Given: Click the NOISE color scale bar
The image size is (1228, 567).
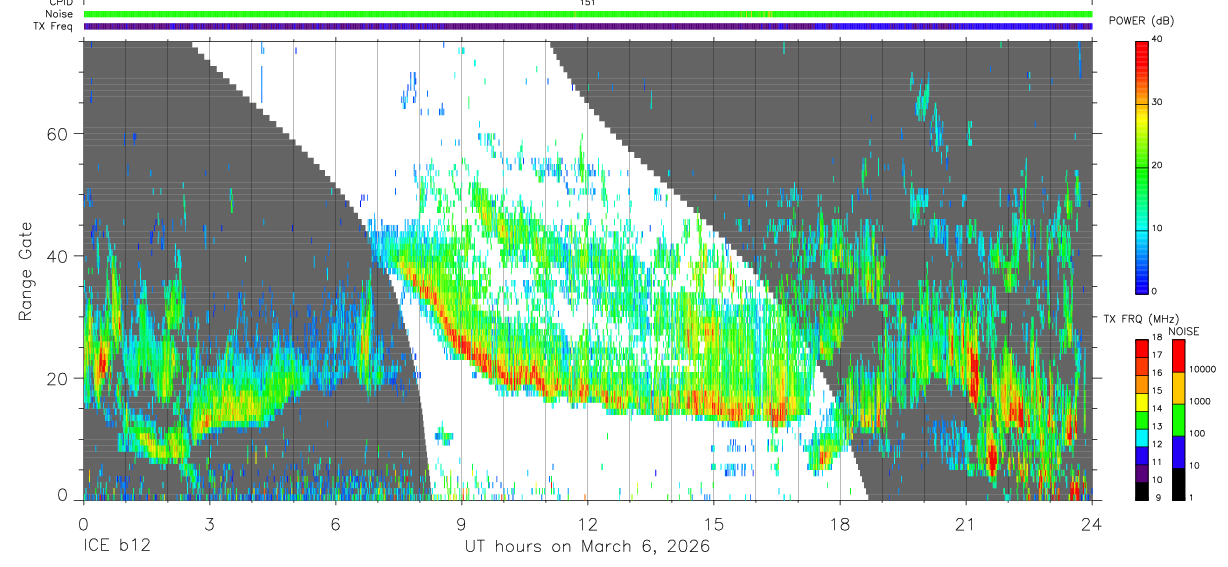Looking at the screenshot, I should [x=1179, y=420].
